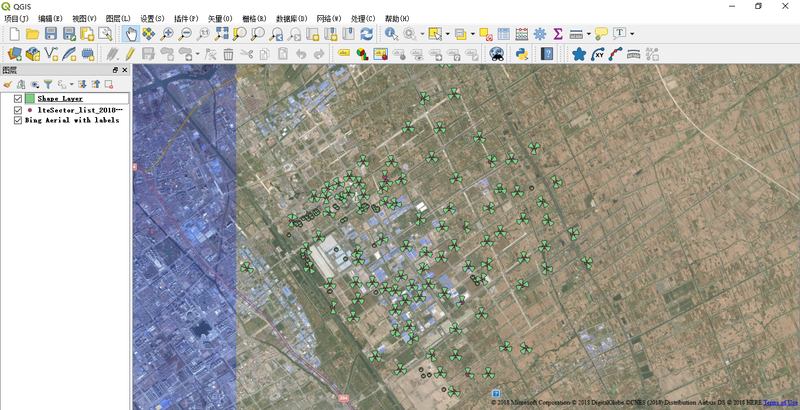This screenshot has width=800, height=410.
Task: Open the 视图(V) menu
Action: pyautogui.click(x=84, y=19)
